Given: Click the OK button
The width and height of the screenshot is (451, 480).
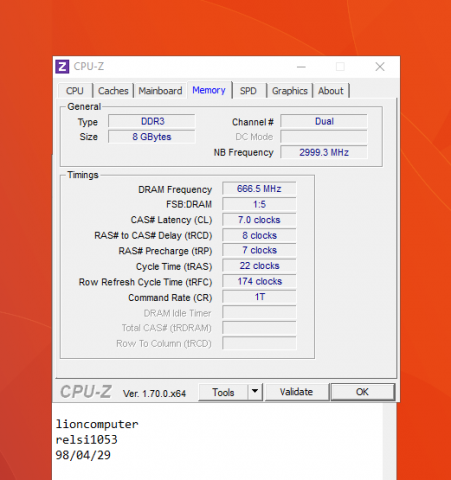Looking at the screenshot, I should click(362, 392).
